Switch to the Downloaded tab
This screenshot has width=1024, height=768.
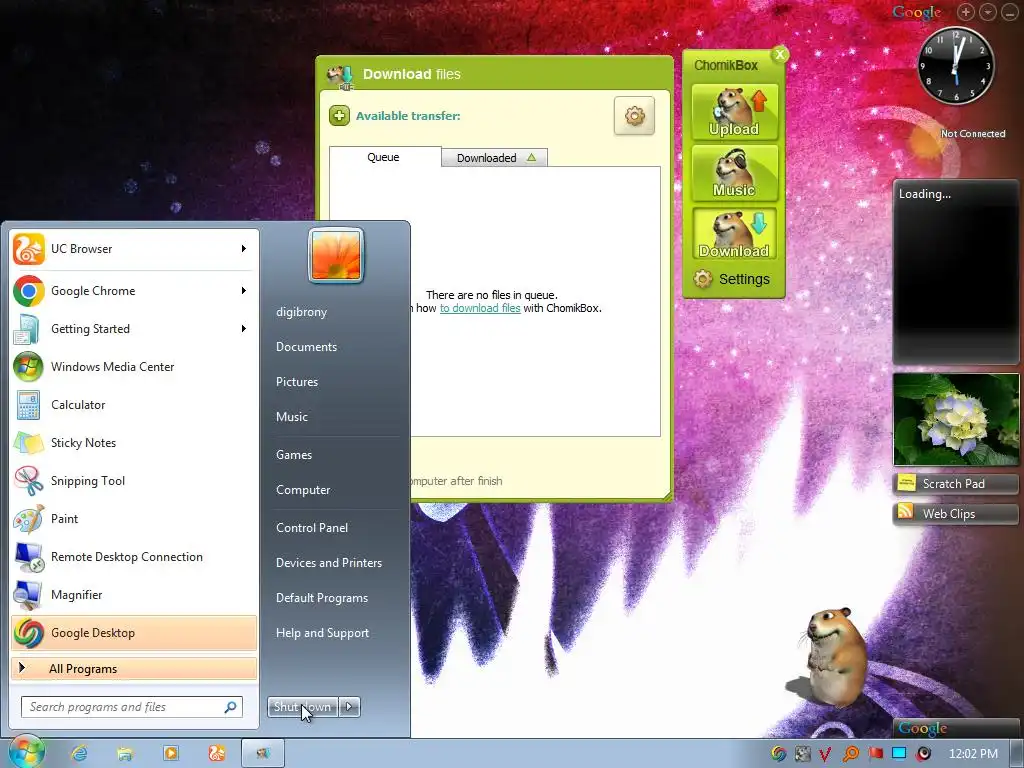click(x=494, y=157)
